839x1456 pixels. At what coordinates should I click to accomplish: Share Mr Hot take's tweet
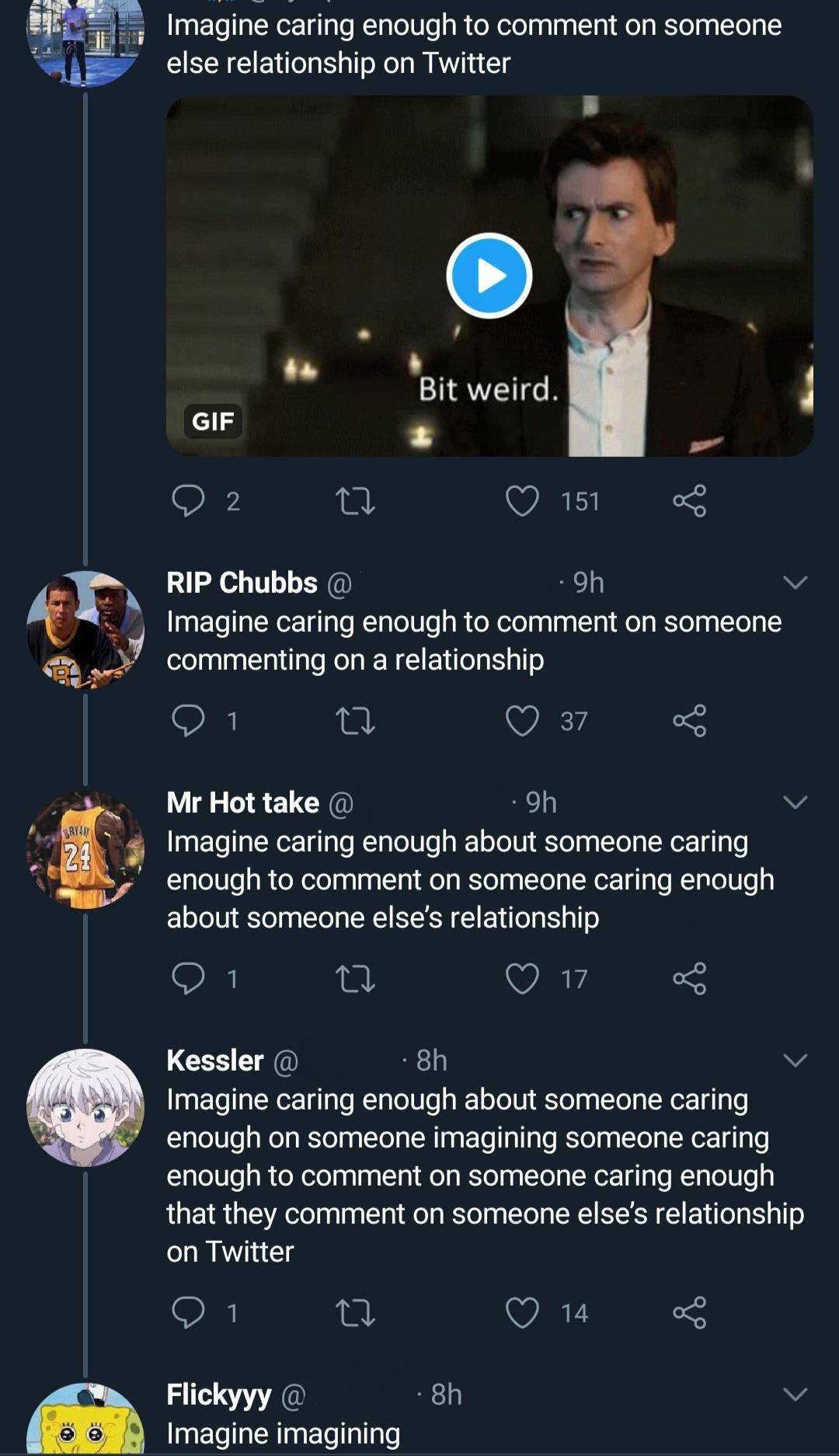click(689, 979)
